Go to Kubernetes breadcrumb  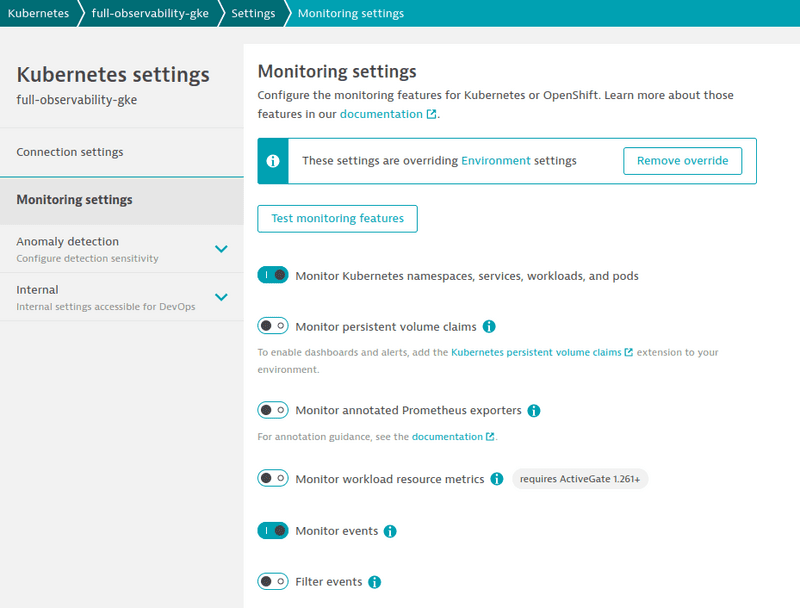38,13
